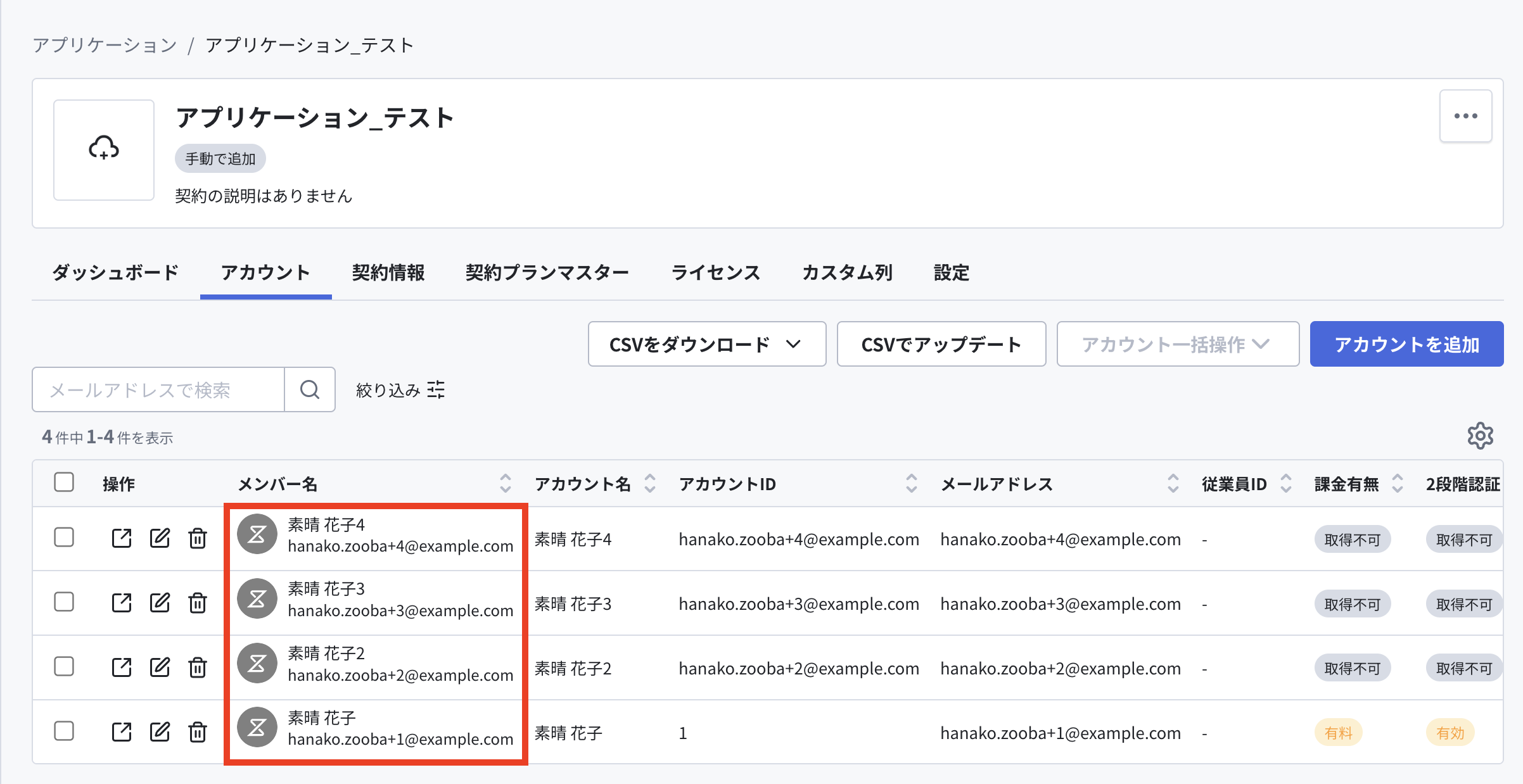Open the 絞り込み filter options
The height and width of the screenshot is (784, 1523).
click(400, 390)
